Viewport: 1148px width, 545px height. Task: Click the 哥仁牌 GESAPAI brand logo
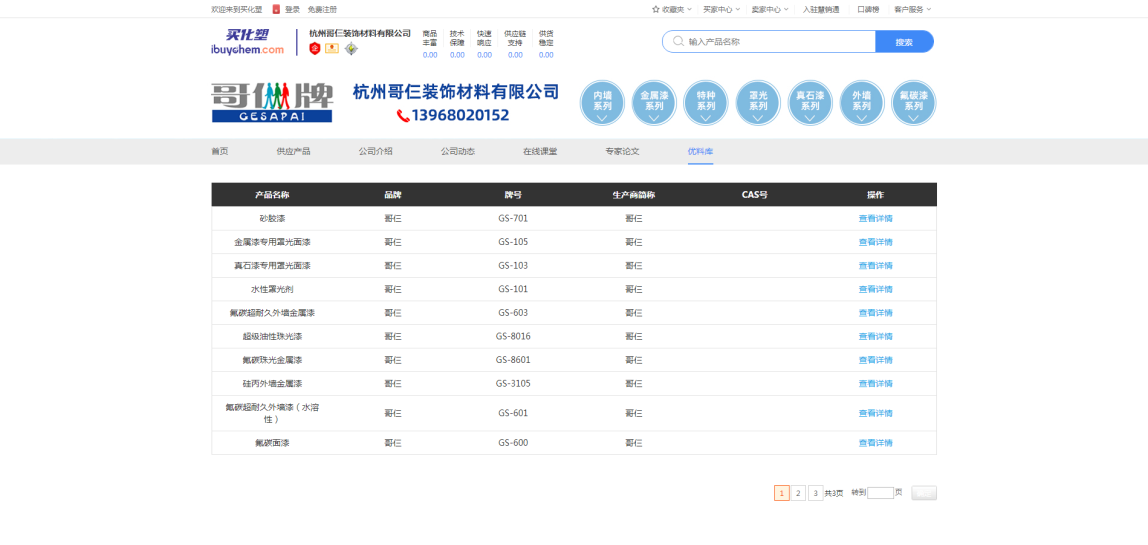tap(272, 102)
